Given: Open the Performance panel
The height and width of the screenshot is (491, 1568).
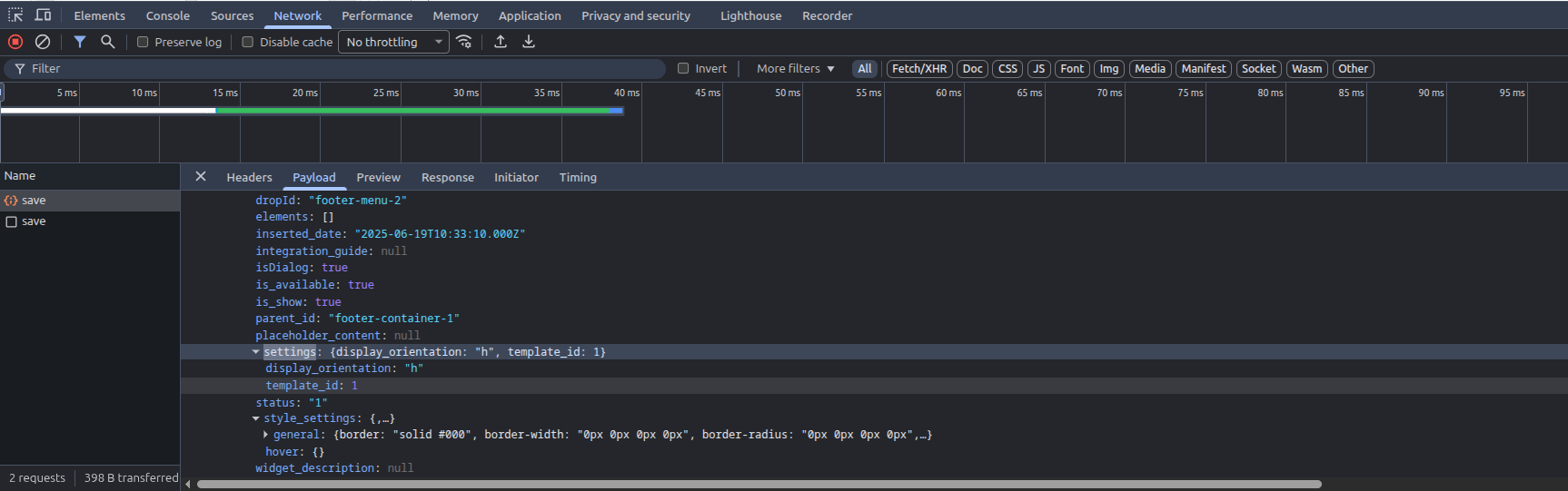Looking at the screenshot, I should tap(377, 15).
